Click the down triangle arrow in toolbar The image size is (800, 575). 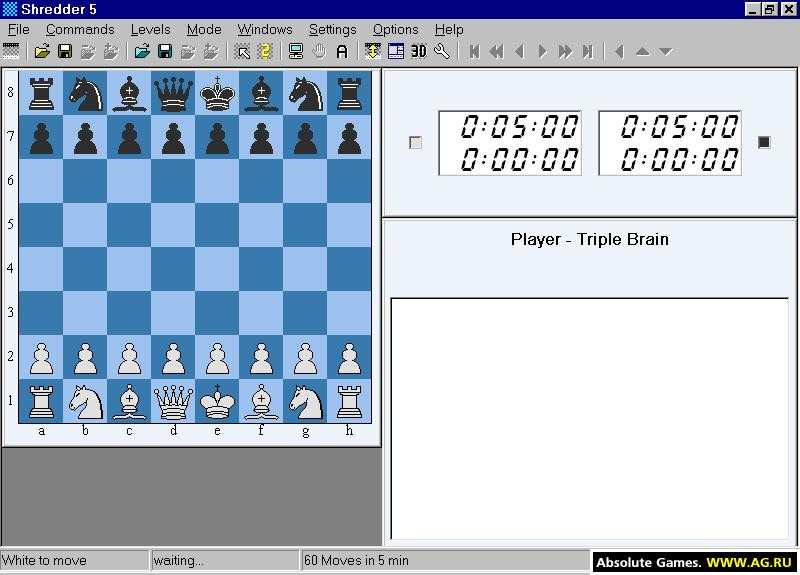click(666, 52)
